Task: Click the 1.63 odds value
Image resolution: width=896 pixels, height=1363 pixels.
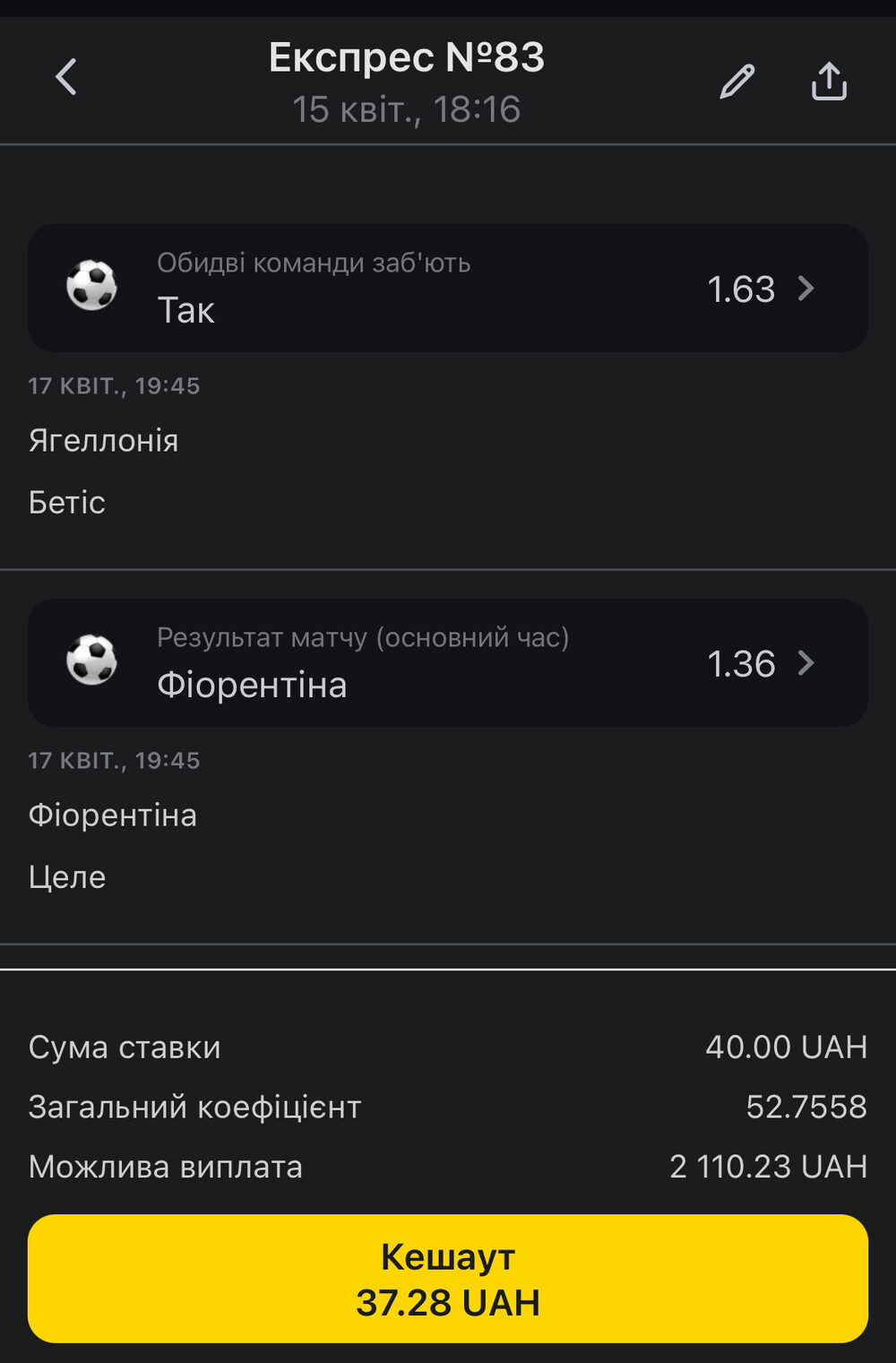Action: click(x=741, y=289)
